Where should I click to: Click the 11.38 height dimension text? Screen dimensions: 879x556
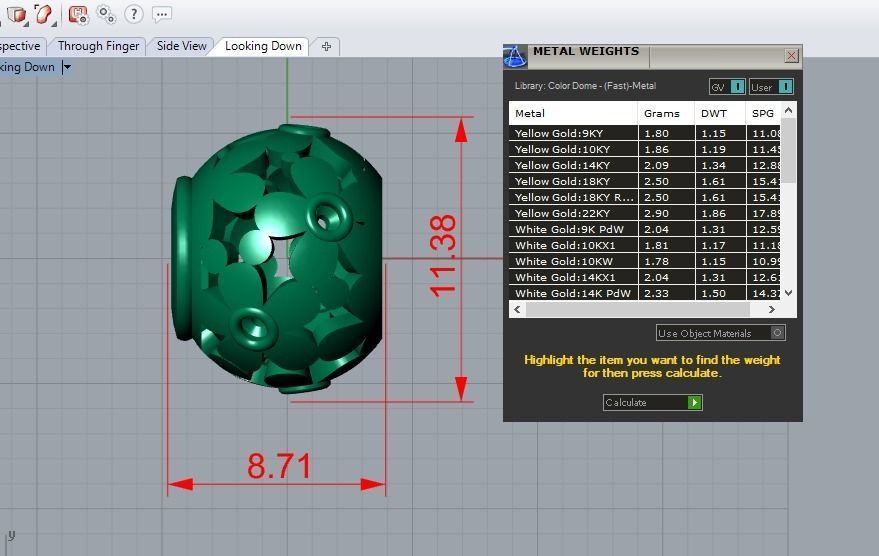point(443,256)
